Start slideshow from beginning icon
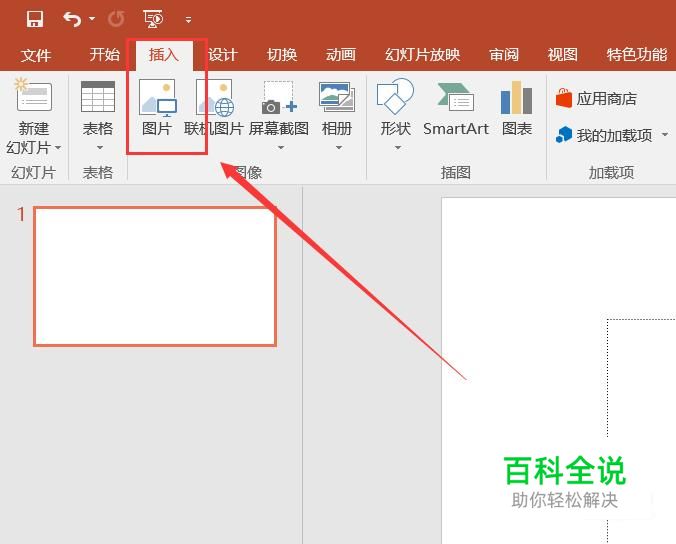Image resolution: width=676 pixels, height=544 pixels. (x=153, y=19)
